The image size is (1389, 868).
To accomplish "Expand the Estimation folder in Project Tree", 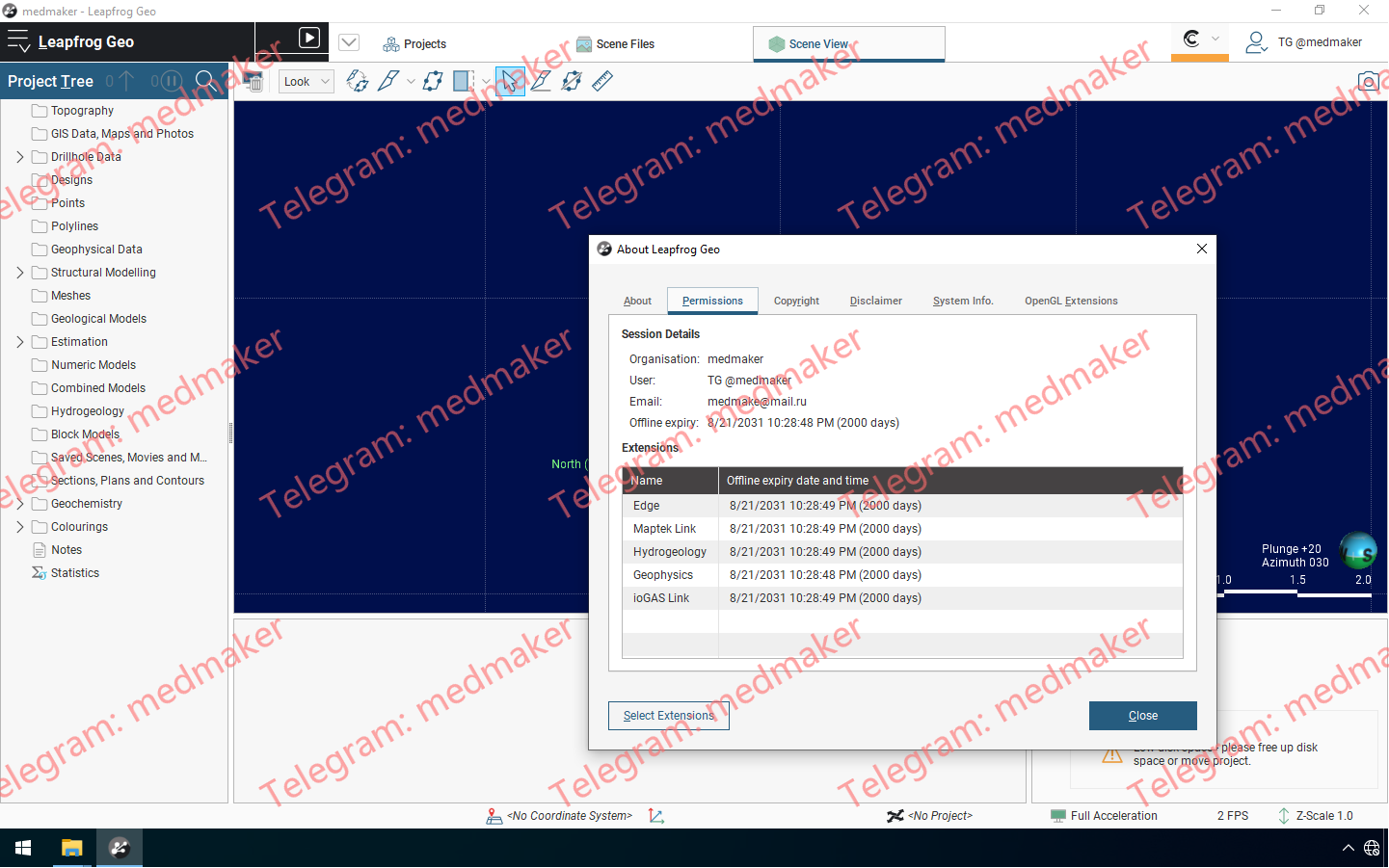I will coord(18,341).
